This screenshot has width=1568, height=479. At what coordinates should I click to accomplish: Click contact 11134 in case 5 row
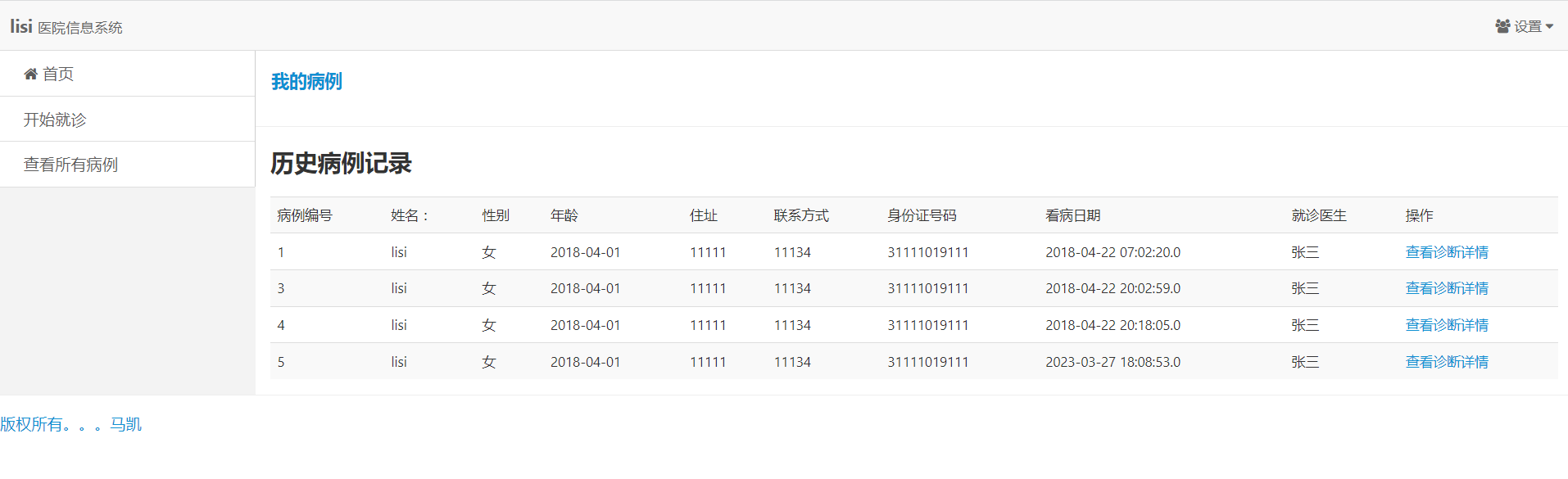click(x=792, y=362)
